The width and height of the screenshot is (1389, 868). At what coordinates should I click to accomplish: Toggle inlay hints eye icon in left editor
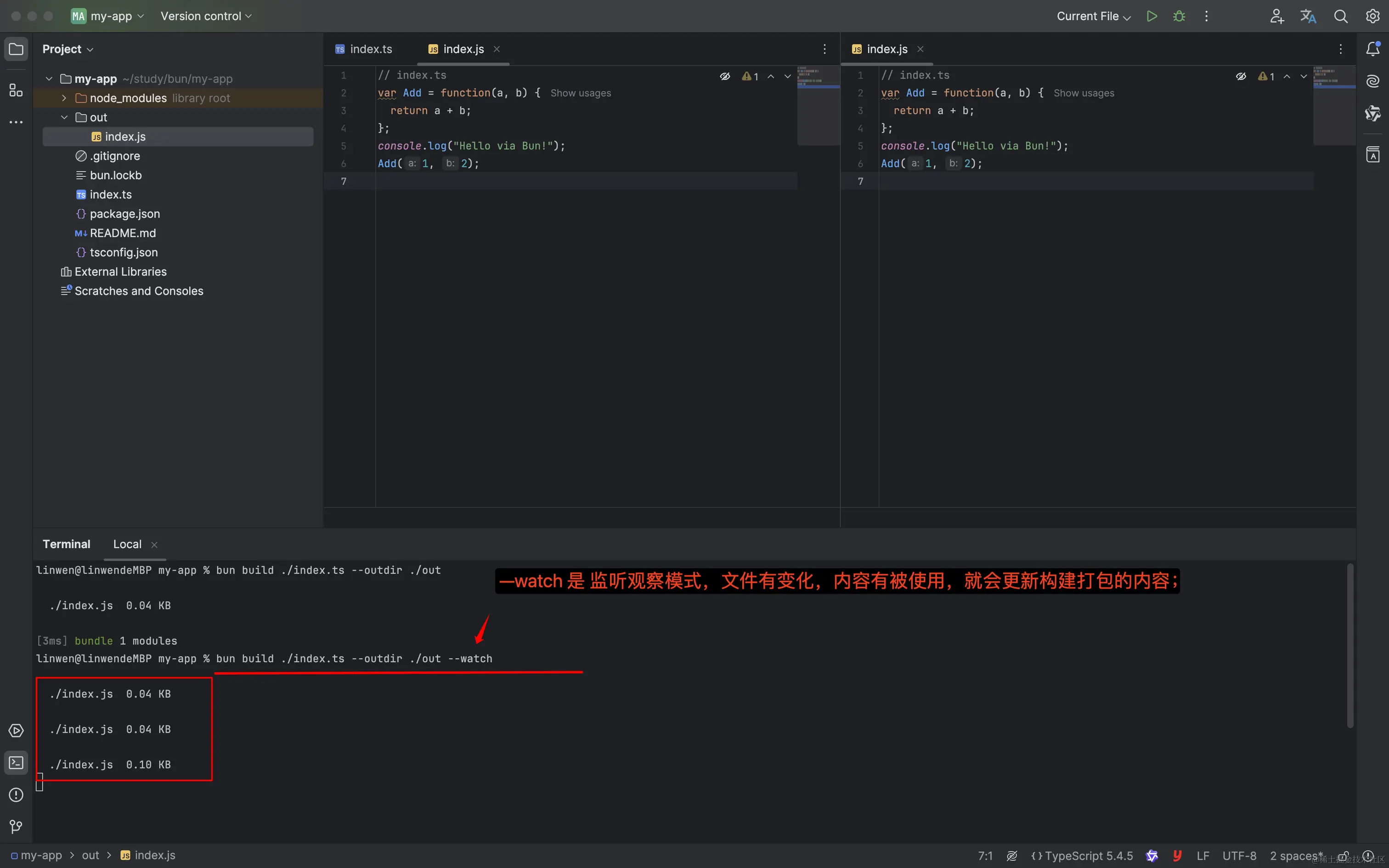[x=725, y=76]
